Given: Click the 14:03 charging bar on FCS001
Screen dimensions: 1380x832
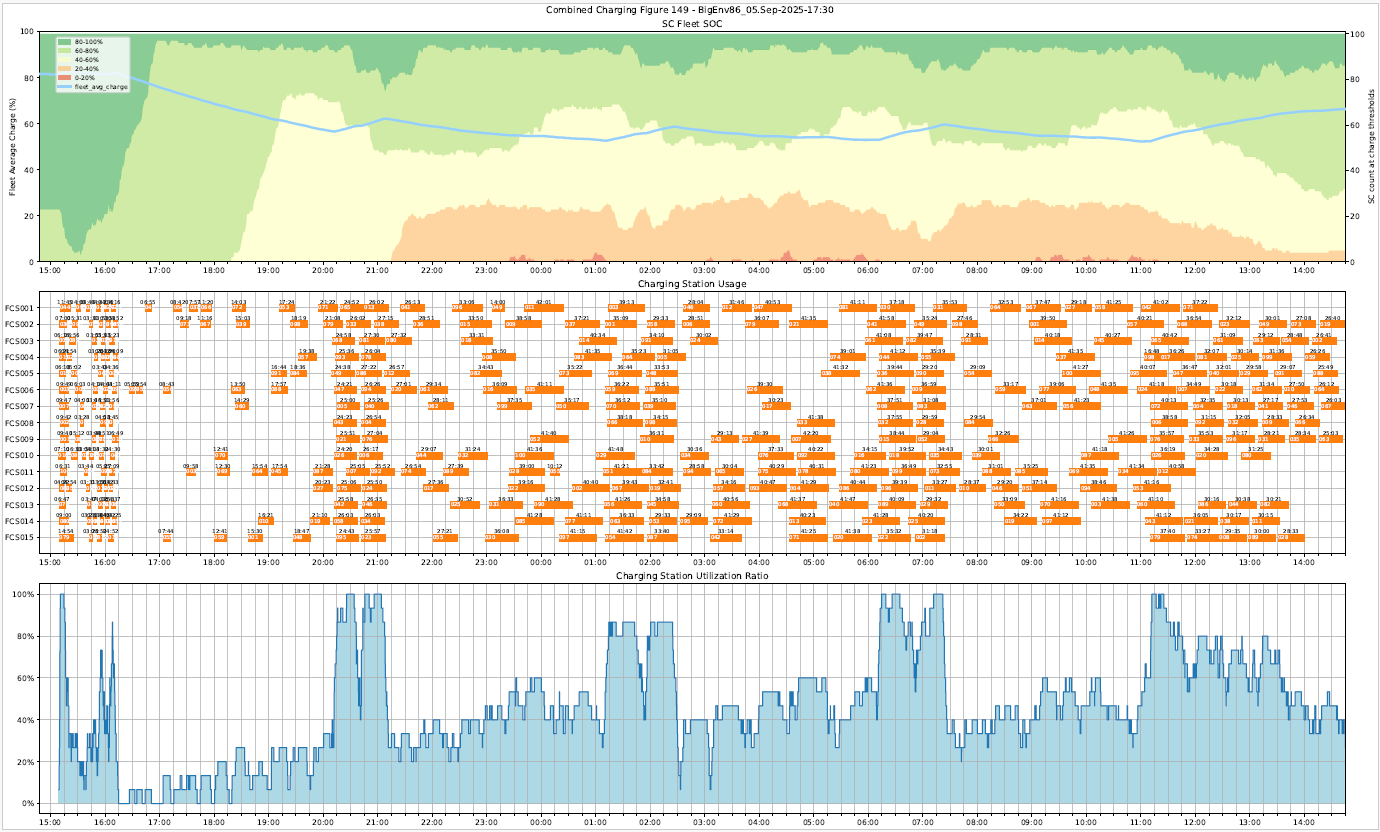Looking at the screenshot, I should (240, 308).
